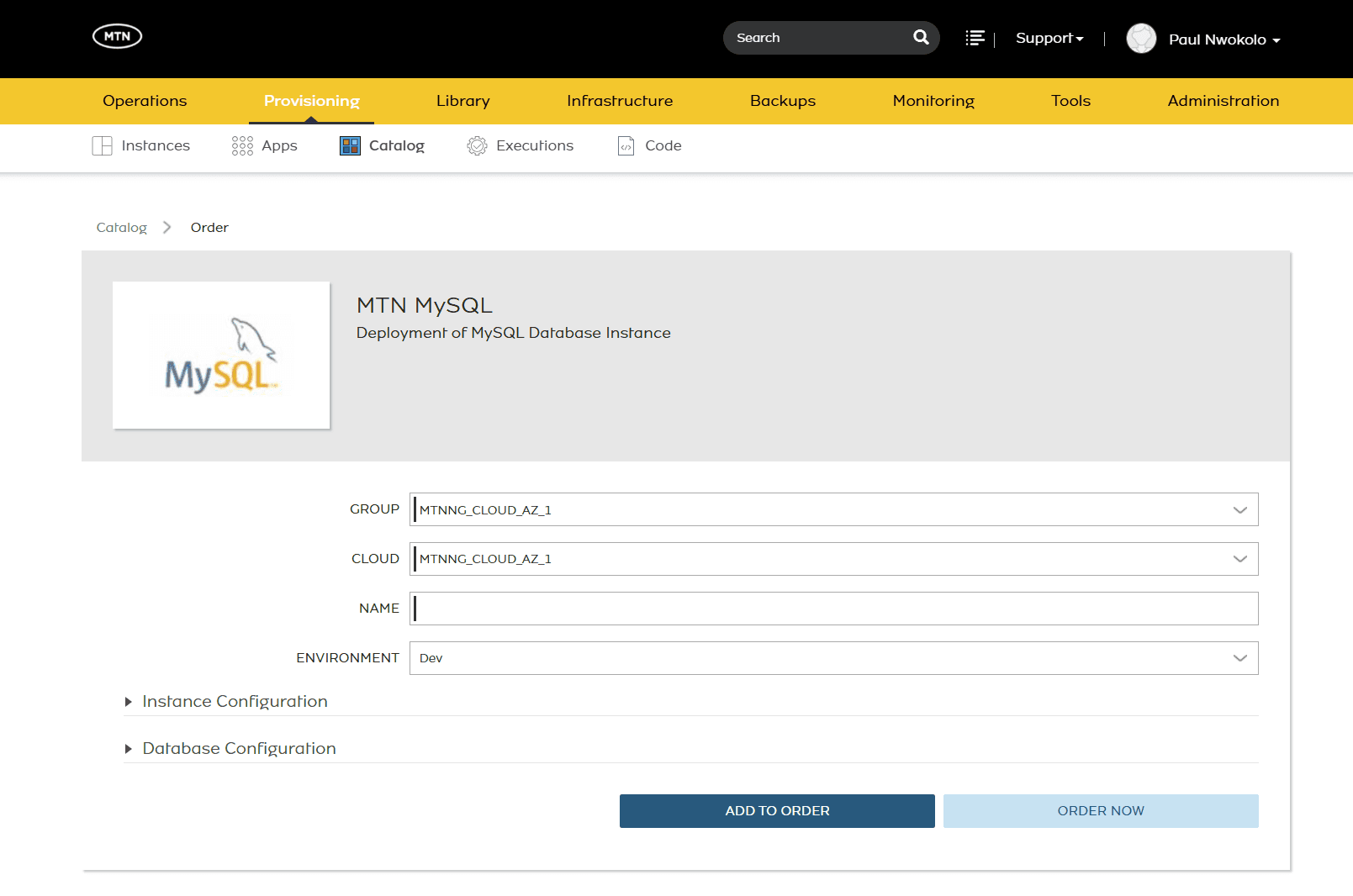Open the list menu icon beside Support
1353x896 pixels.
pos(975,38)
